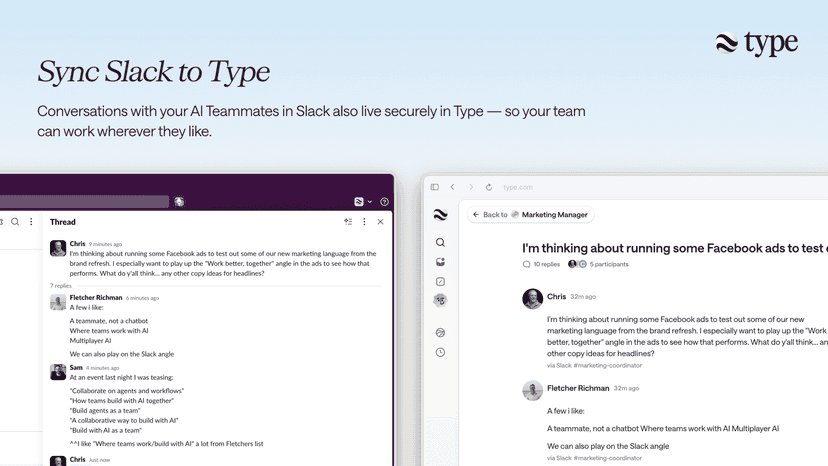828x466 pixels.
Task: Click the '10 replies' count in Type
Action: 541,264
